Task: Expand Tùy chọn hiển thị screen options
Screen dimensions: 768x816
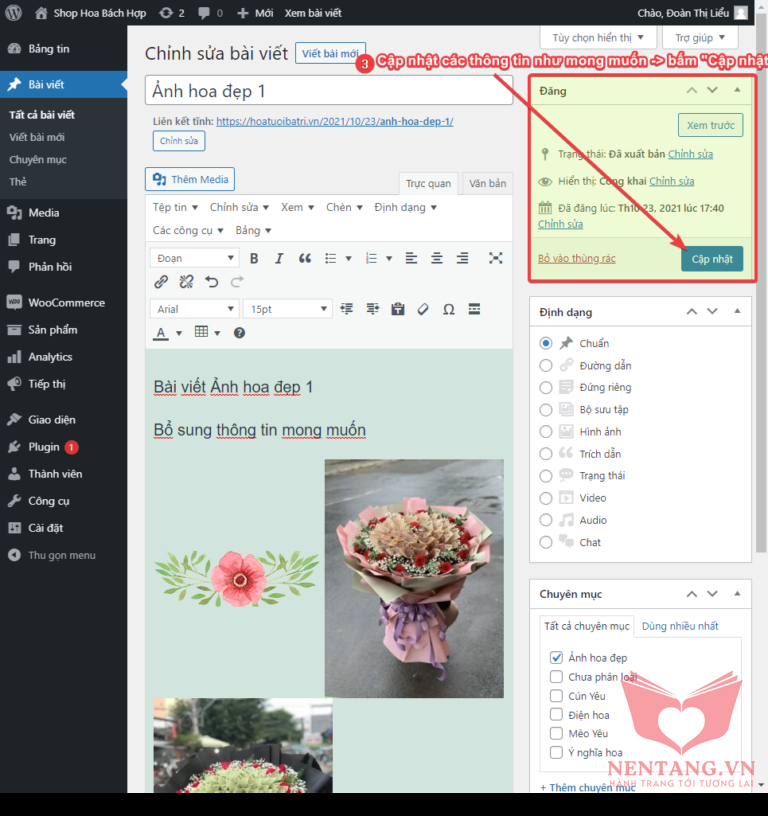Action: (x=598, y=38)
